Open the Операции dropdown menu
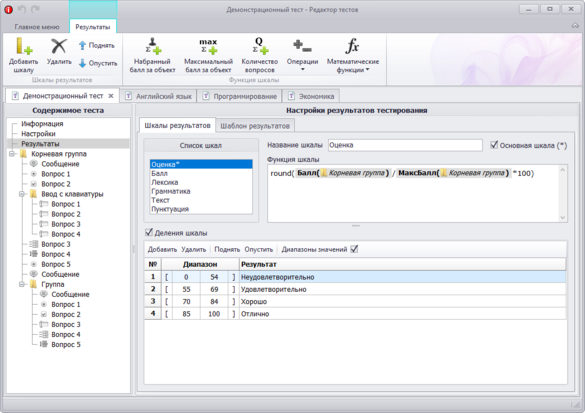 click(302, 55)
